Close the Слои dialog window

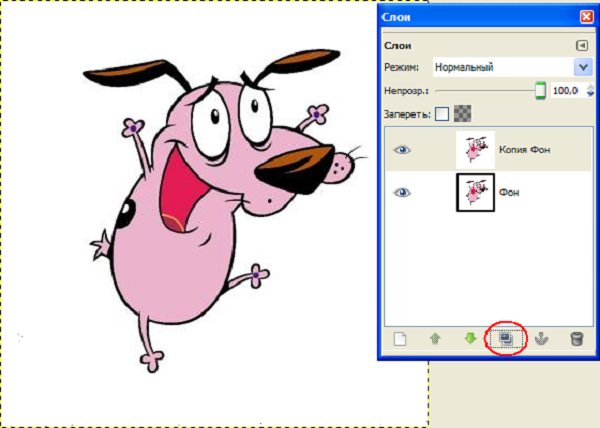pos(586,17)
